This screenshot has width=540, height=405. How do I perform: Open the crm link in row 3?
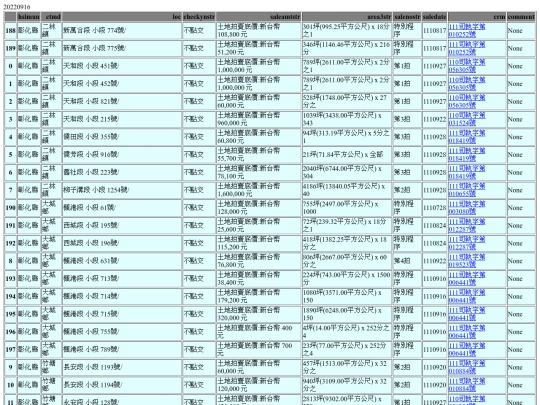[x=467, y=119]
